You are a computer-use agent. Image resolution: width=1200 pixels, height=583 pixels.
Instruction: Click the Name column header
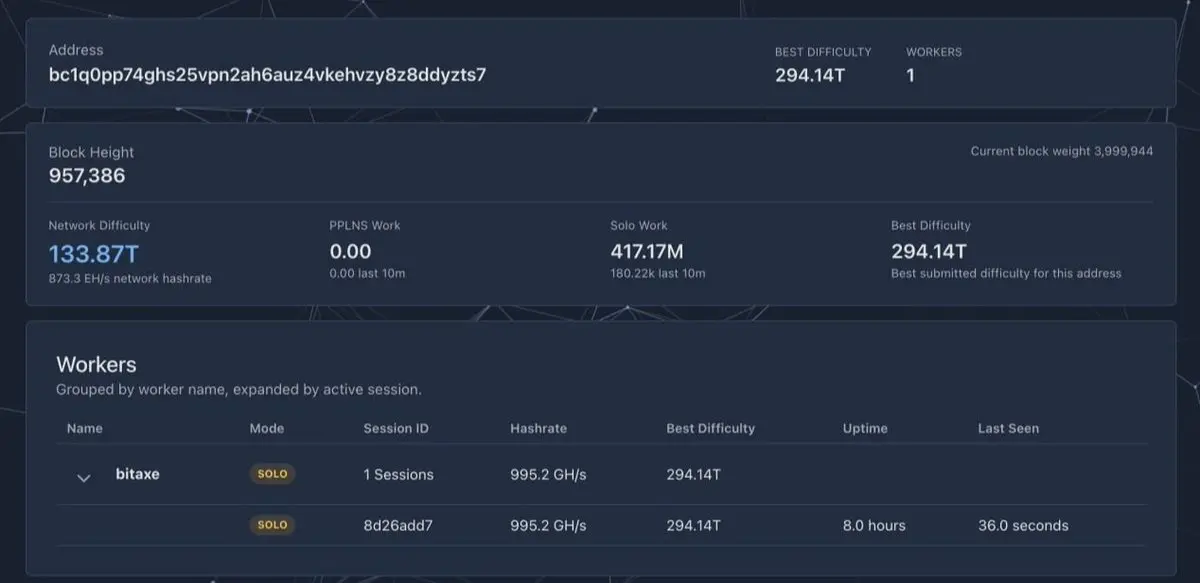[85, 428]
